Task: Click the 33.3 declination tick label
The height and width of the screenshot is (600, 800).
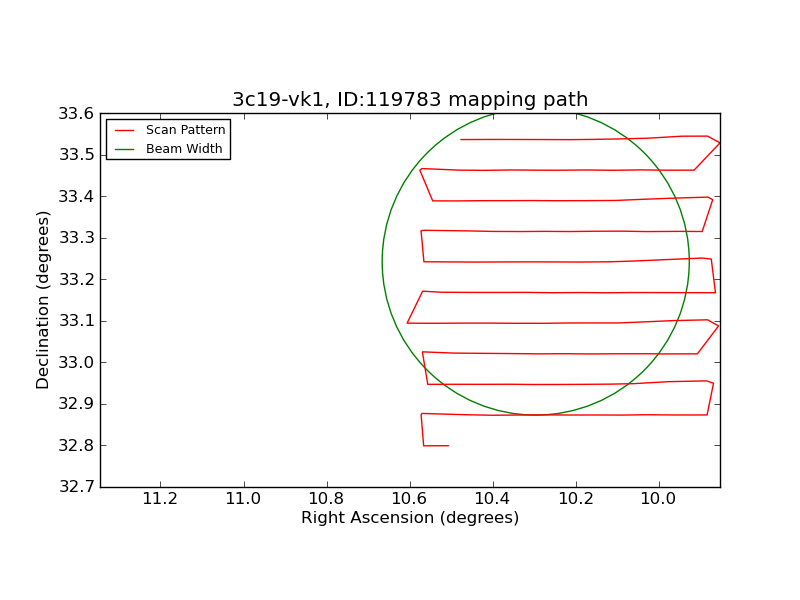Action: (x=76, y=238)
